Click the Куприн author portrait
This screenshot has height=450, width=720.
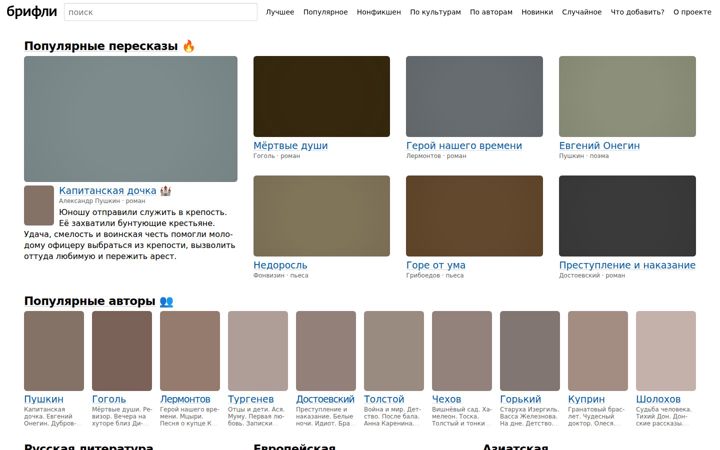coord(598,351)
